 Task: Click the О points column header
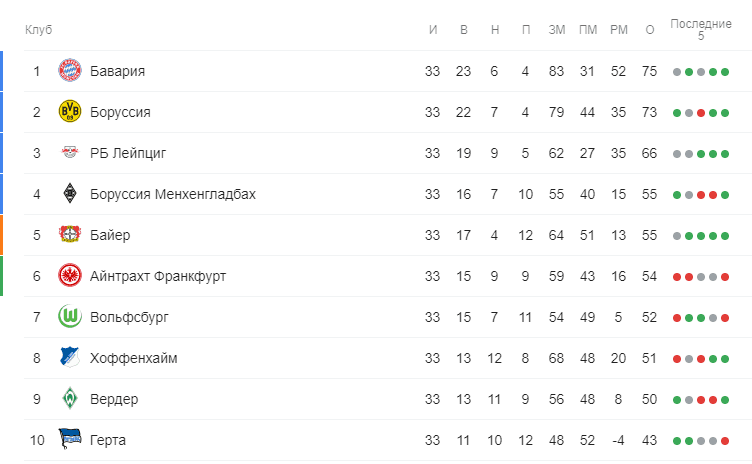point(649,30)
